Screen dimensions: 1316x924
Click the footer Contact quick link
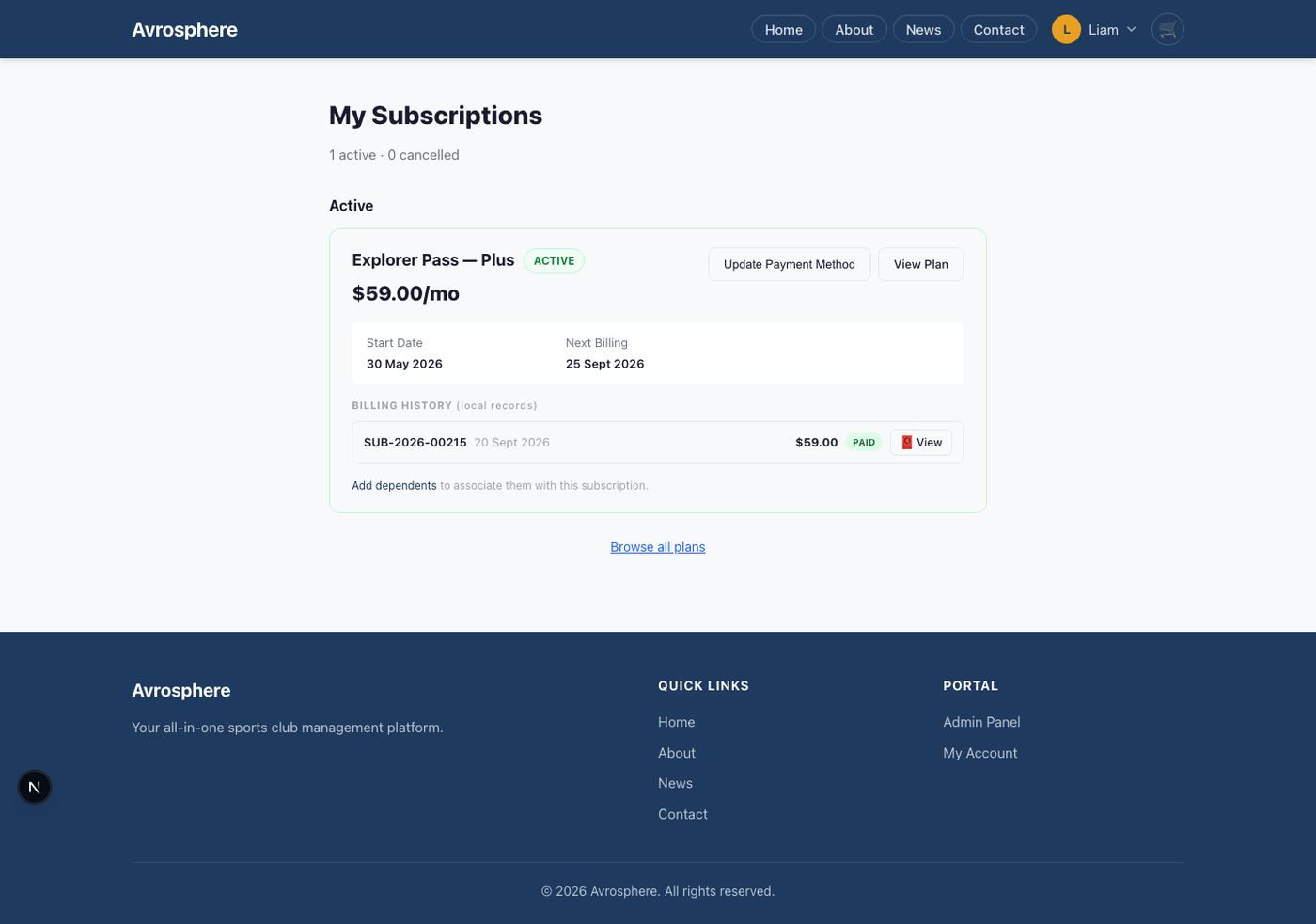point(682,814)
